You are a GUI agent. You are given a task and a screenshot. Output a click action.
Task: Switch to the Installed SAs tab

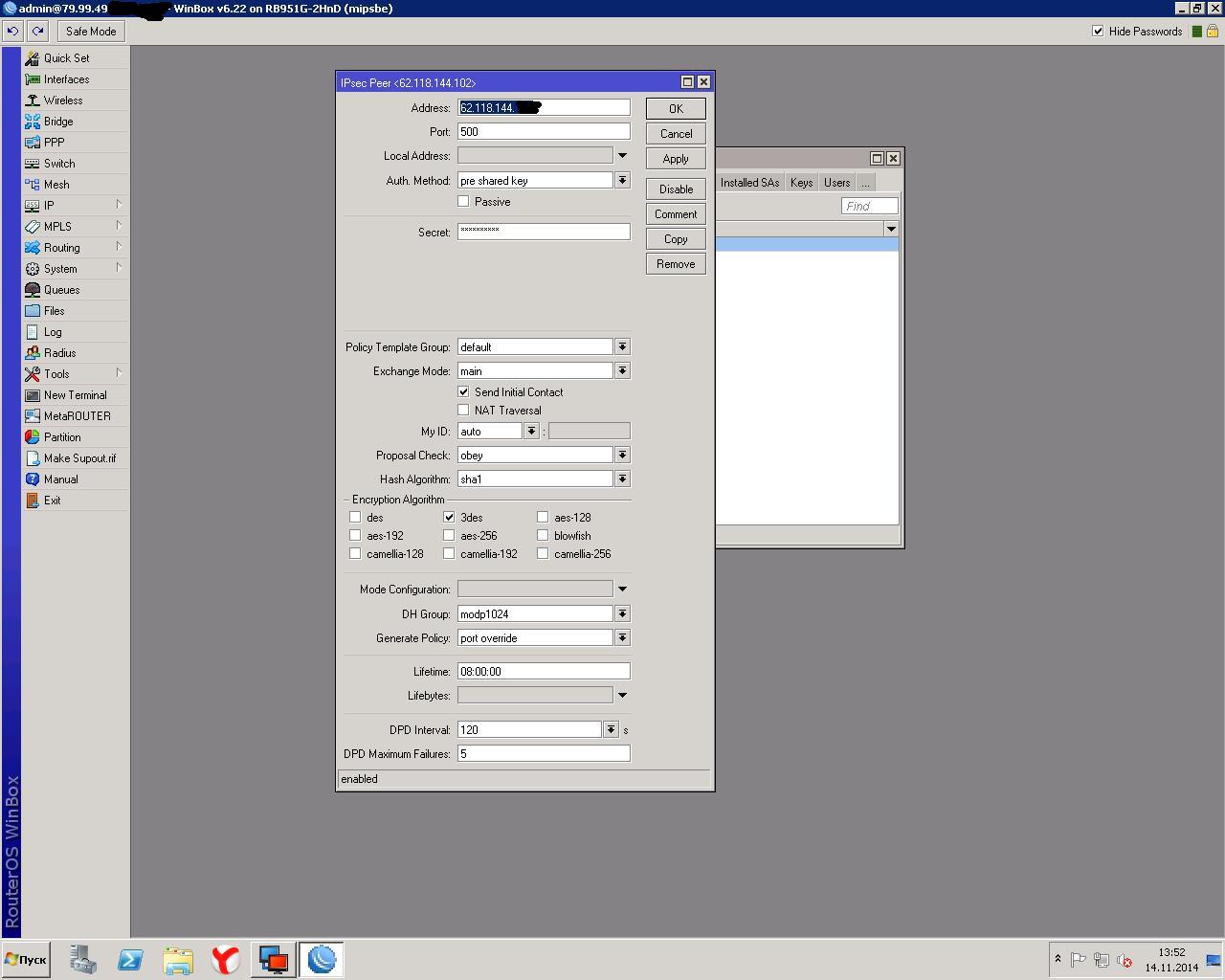[749, 183]
